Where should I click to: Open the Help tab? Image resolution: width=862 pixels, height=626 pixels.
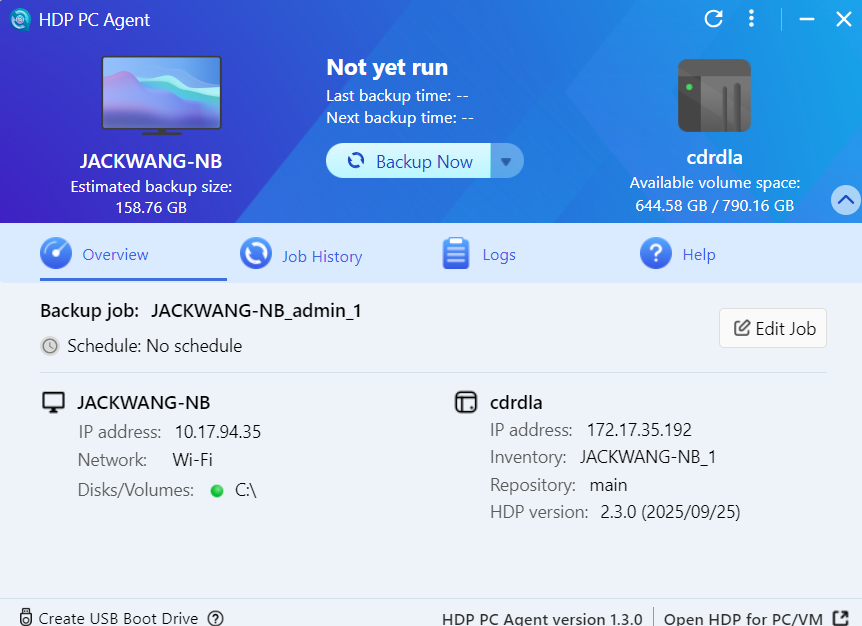tap(678, 254)
